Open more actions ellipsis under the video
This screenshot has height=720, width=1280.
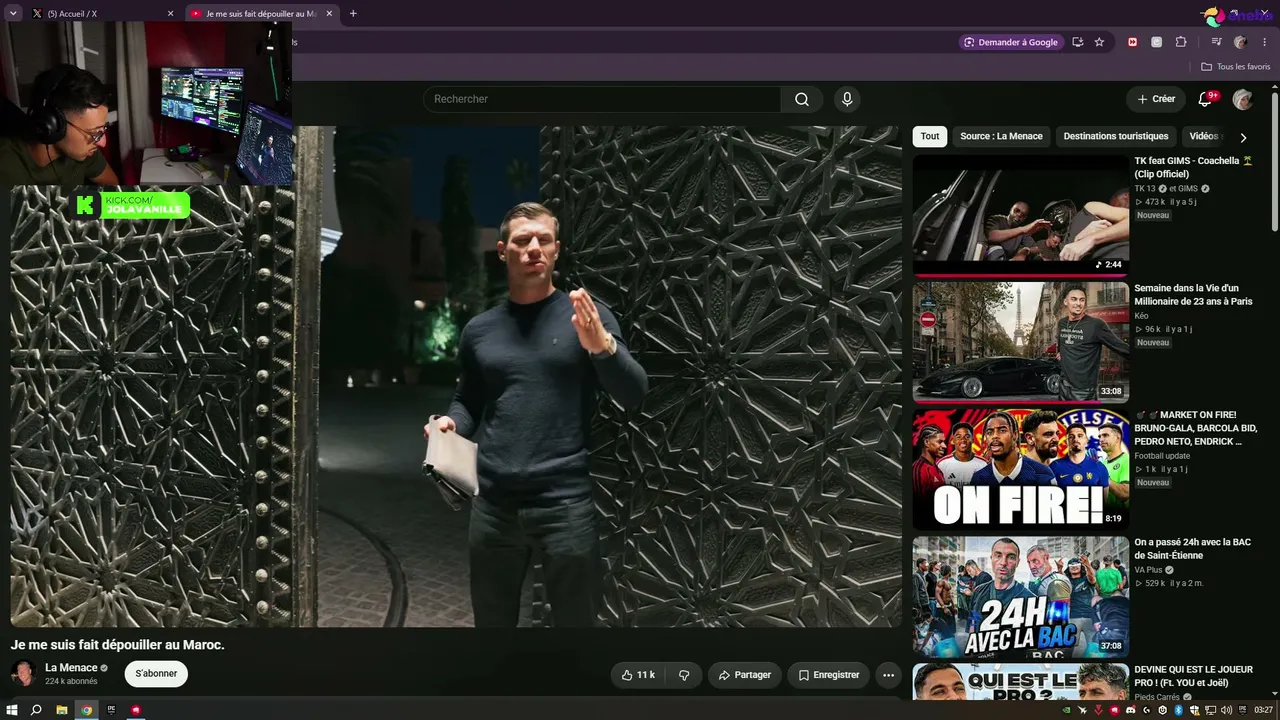point(888,675)
